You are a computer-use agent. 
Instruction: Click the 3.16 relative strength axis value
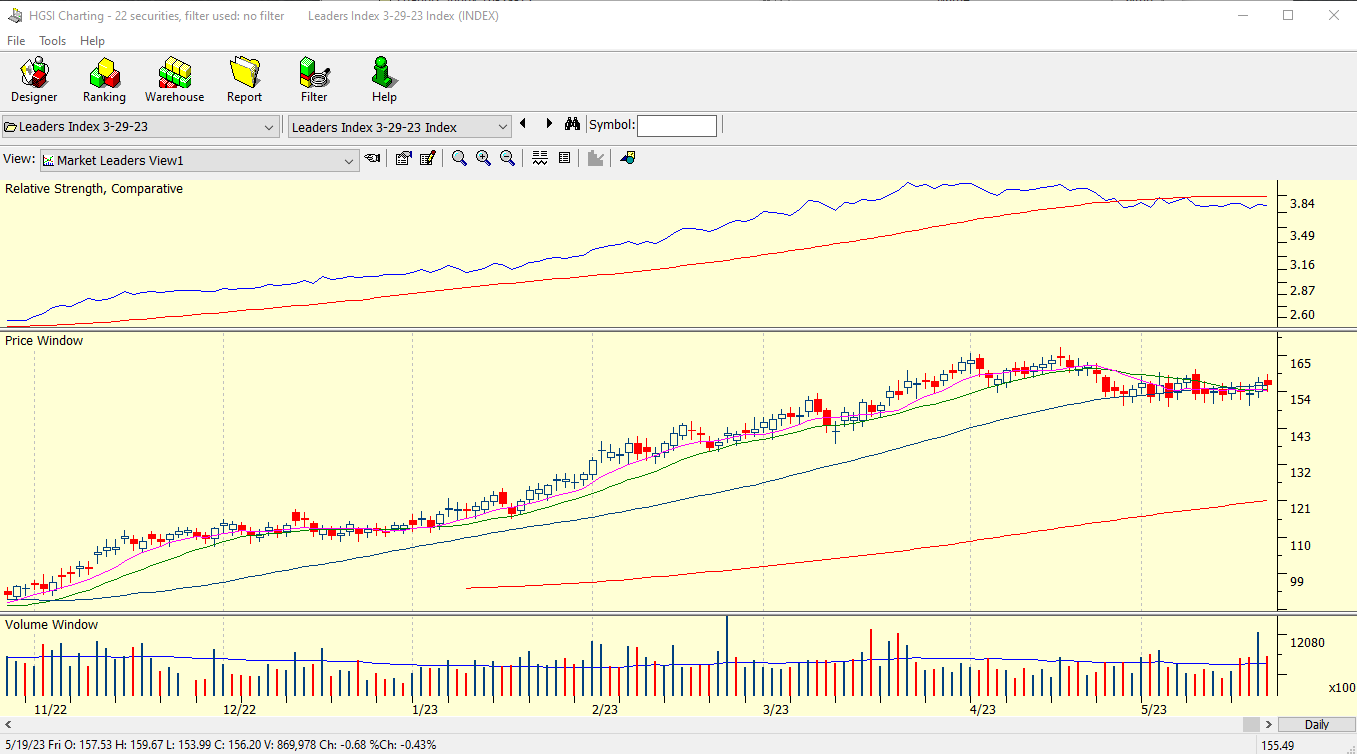(x=1302, y=264)
